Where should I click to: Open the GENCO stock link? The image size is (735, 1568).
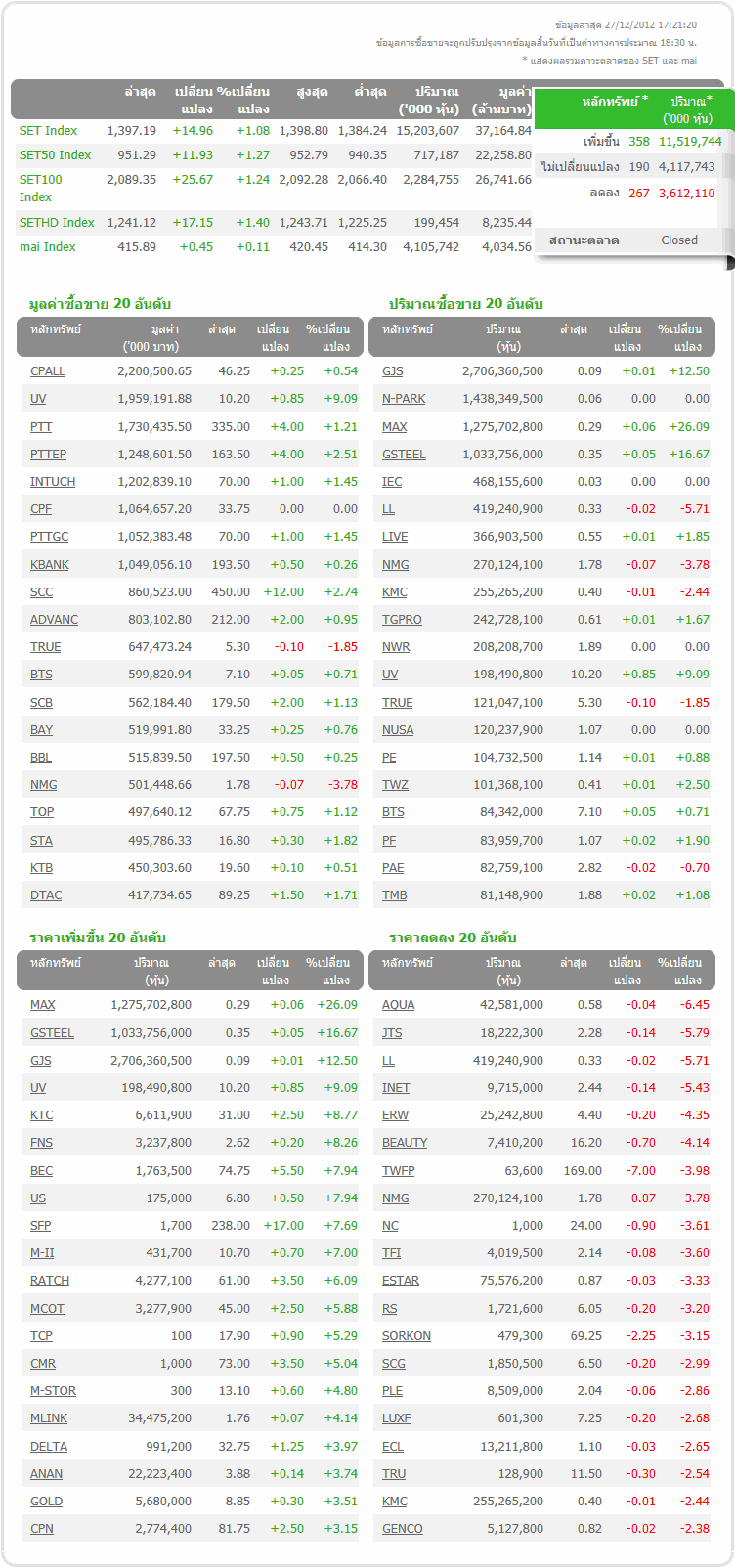(403, 1529)
